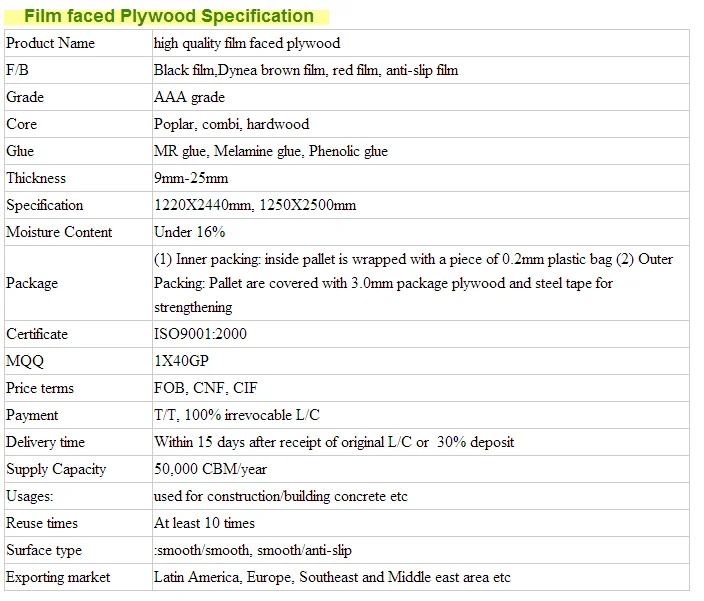Click the Delivery time label

[x=46, y=442]
